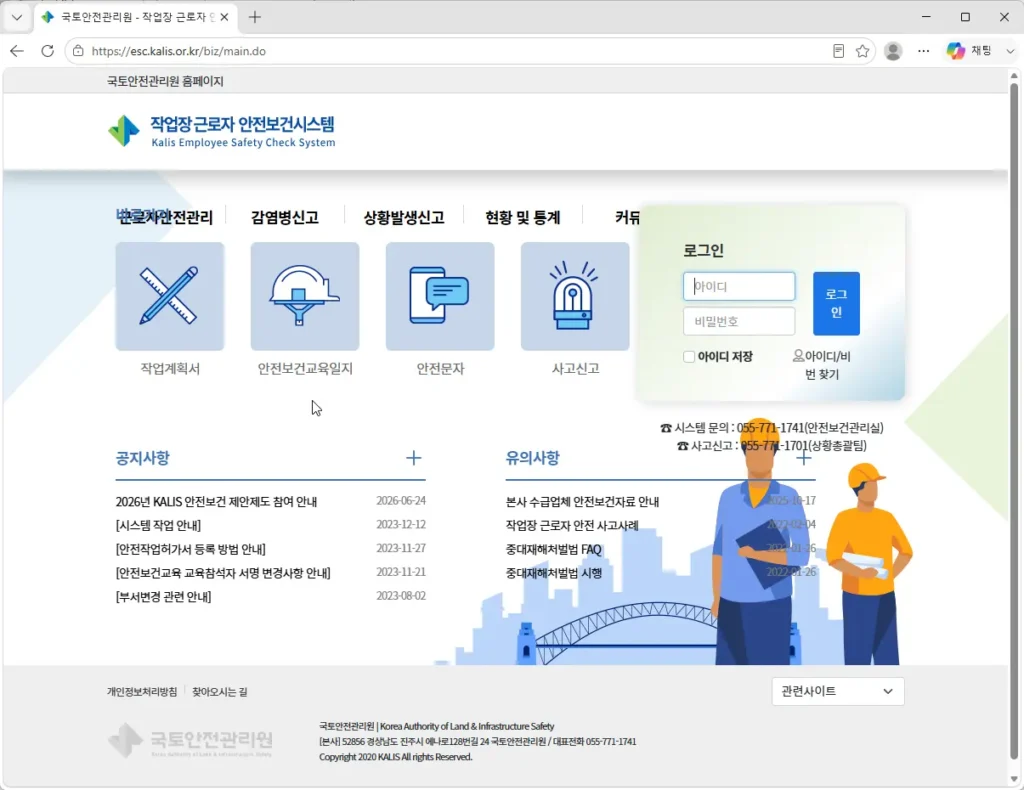The image size is (1024, 790).
Task: View site information lock icon
Action: (78, 51)
